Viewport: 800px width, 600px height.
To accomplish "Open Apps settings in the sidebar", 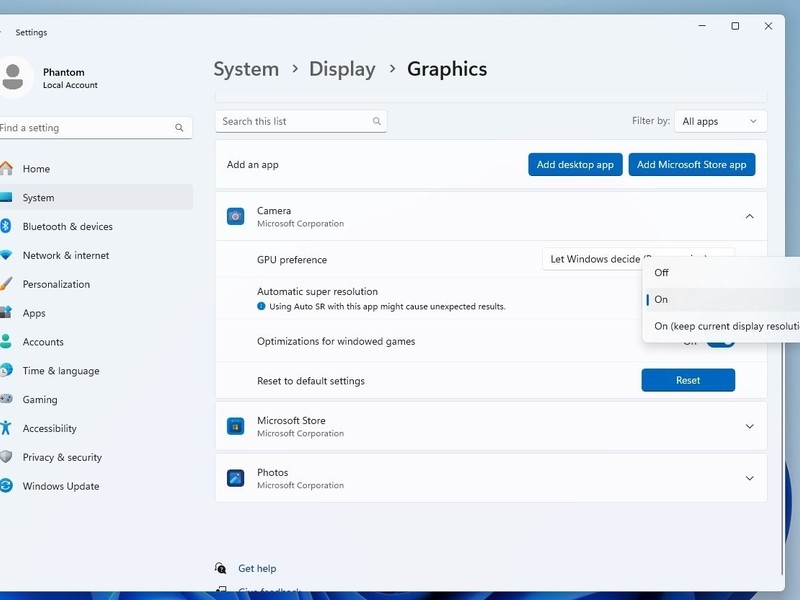I will [x=96, y=313].
